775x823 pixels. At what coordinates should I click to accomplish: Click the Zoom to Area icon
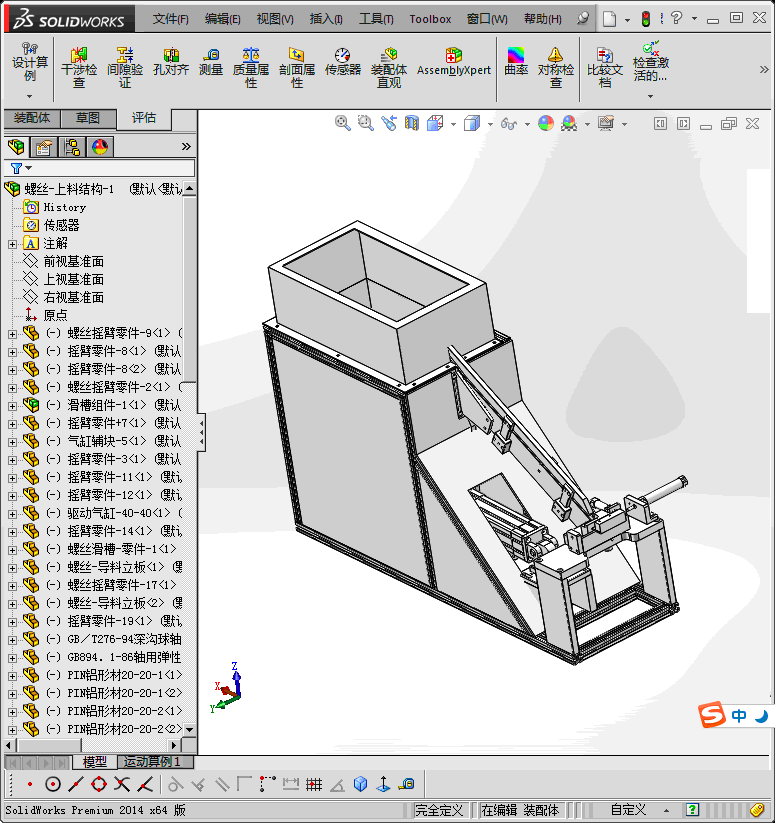tap(366, 123)
